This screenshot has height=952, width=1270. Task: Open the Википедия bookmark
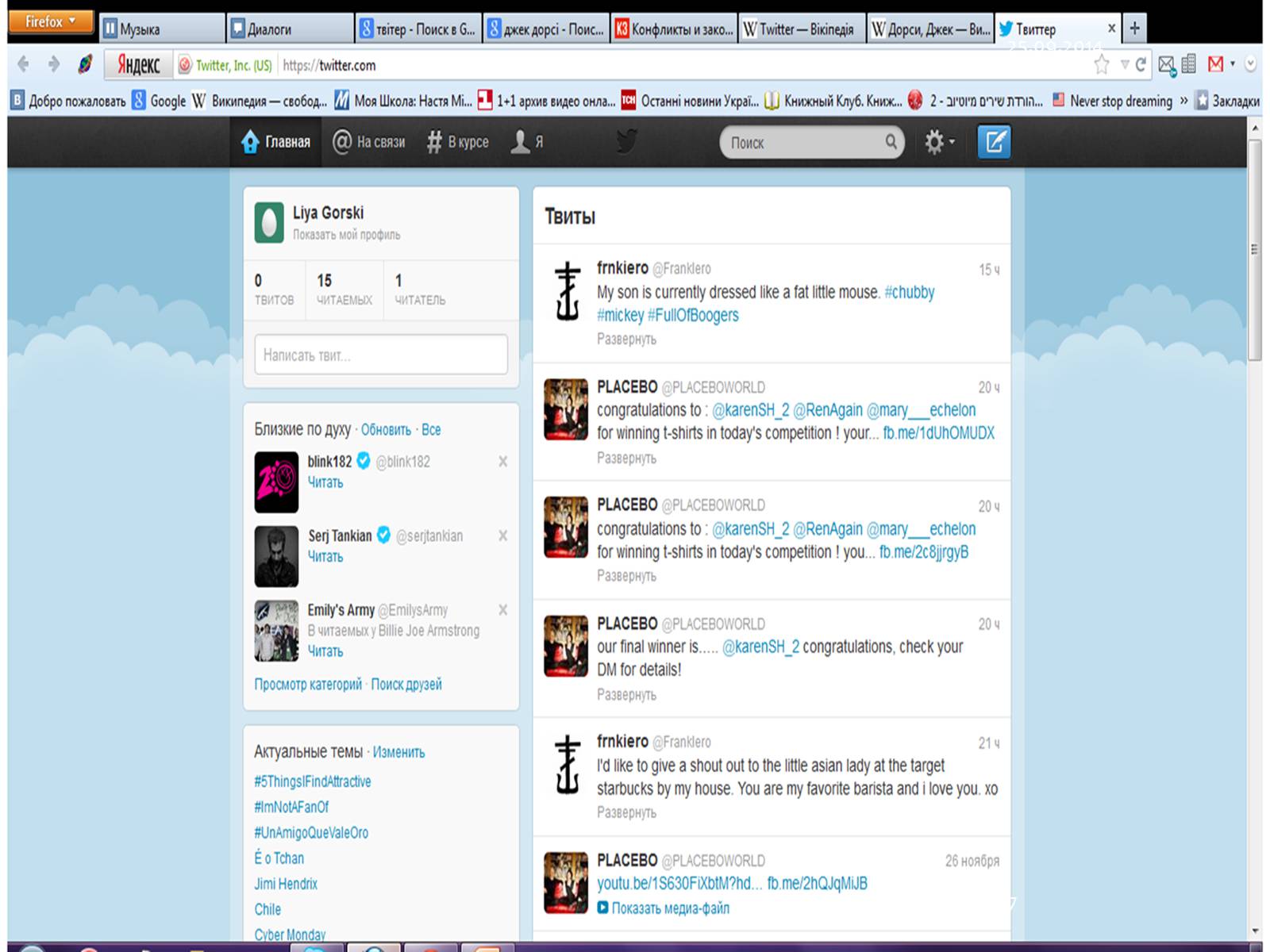260,101
